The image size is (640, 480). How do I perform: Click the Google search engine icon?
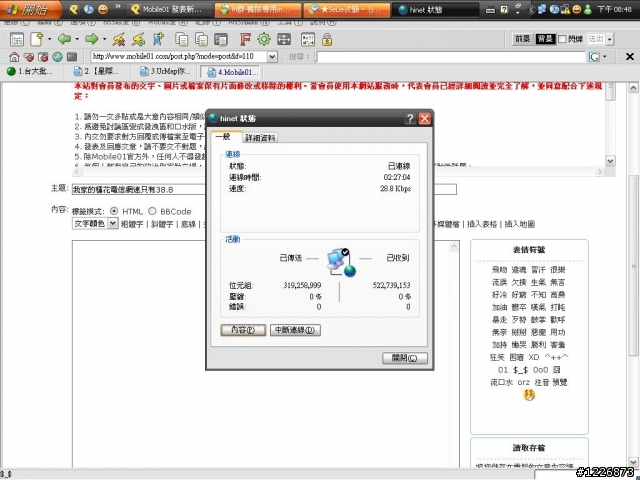(594, 57)
